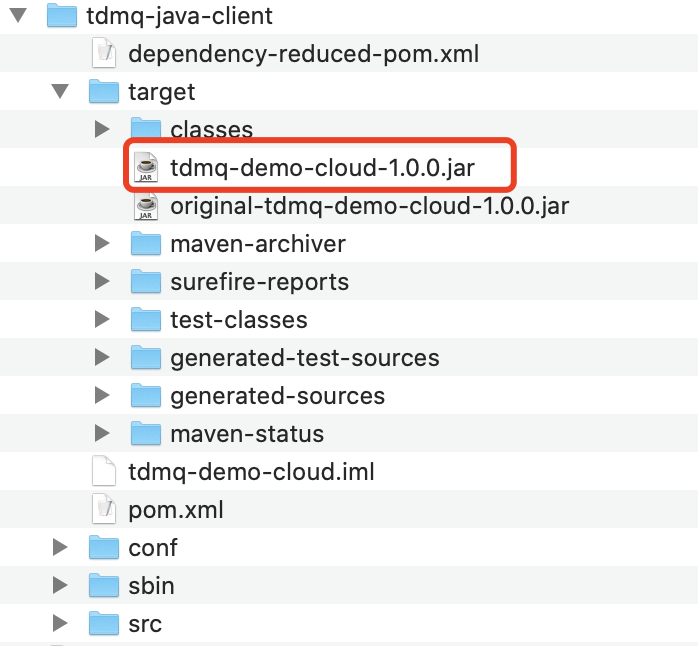The height and width of the screenshot is (646, 698).
Task: Select the maven-status folder label
Action: click(247, 434)
